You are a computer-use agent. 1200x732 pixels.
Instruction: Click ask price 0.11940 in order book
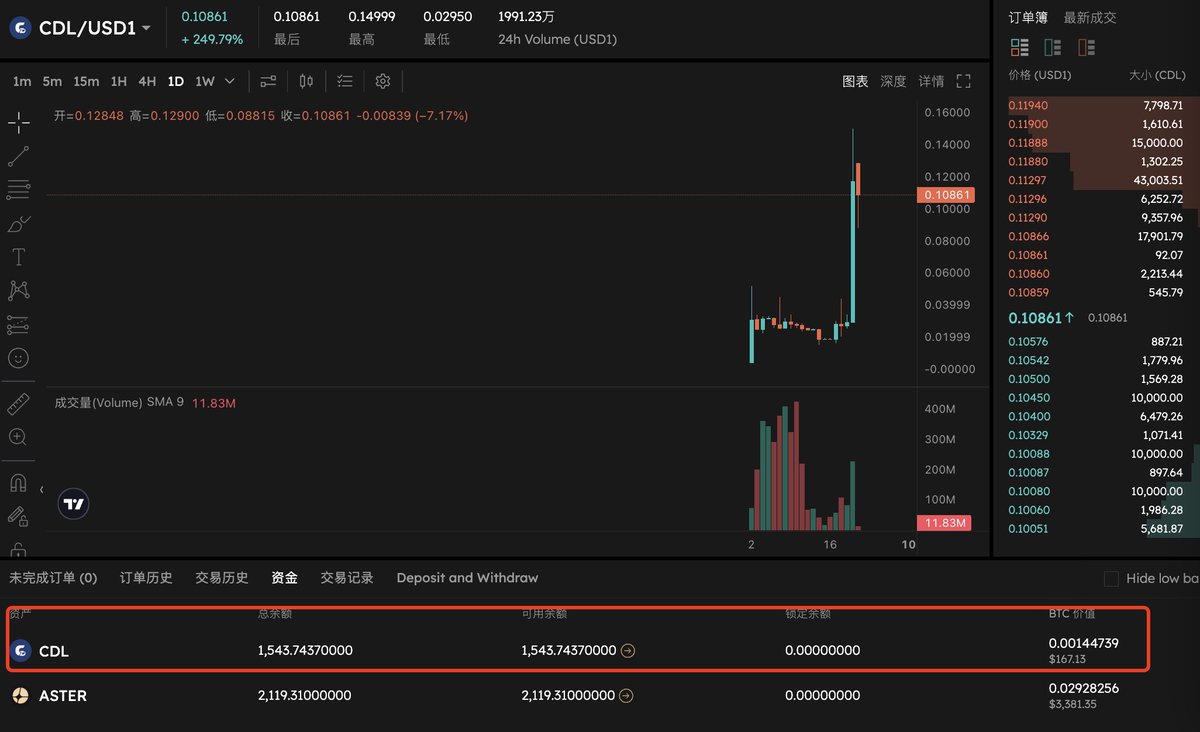coord(1028,105)
